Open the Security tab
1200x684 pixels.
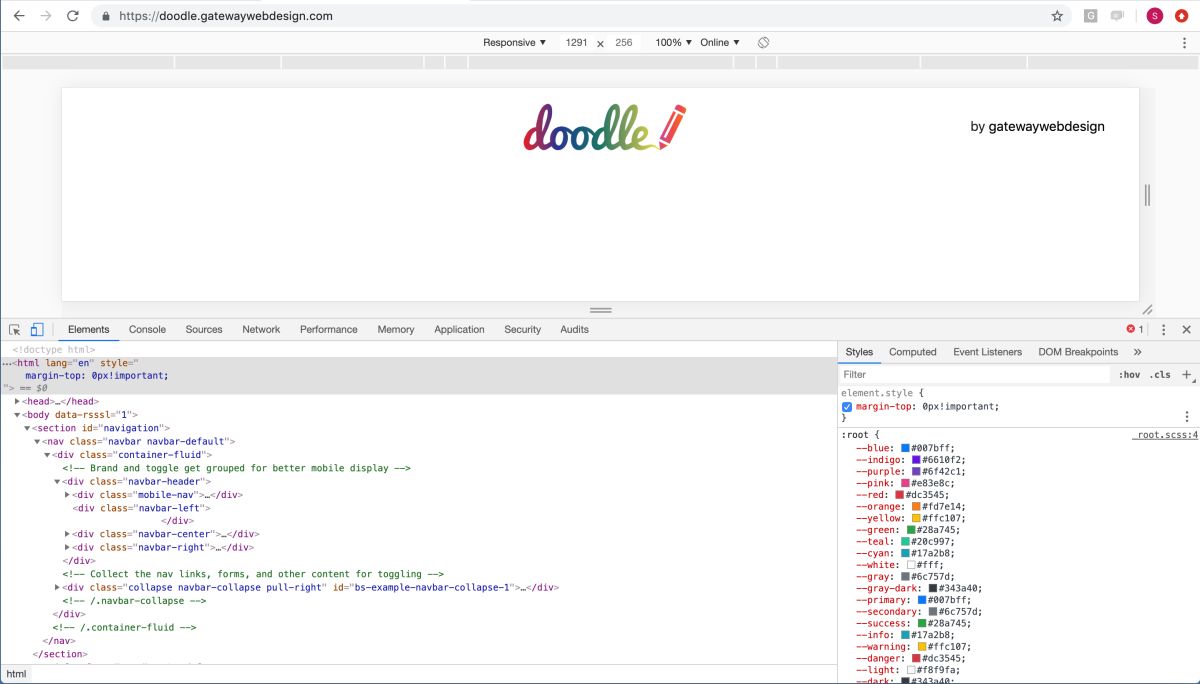(x=522, y=329)
